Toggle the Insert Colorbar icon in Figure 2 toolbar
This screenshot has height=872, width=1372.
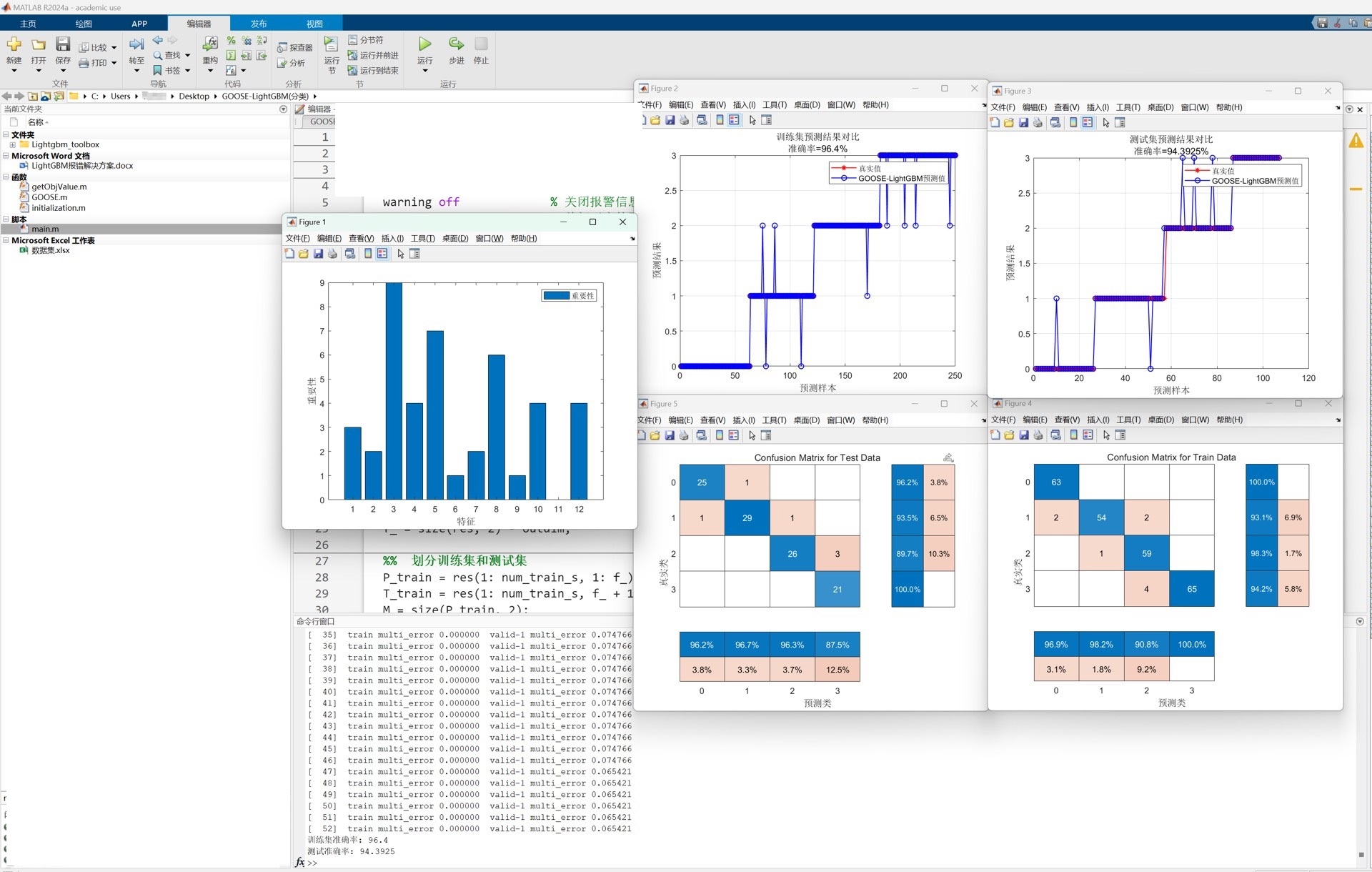click(x=720, y=120)
